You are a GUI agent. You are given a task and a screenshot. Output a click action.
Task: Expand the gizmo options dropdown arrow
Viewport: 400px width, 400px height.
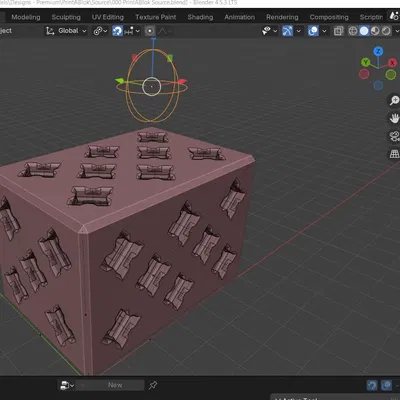click(x=298, y=31)
